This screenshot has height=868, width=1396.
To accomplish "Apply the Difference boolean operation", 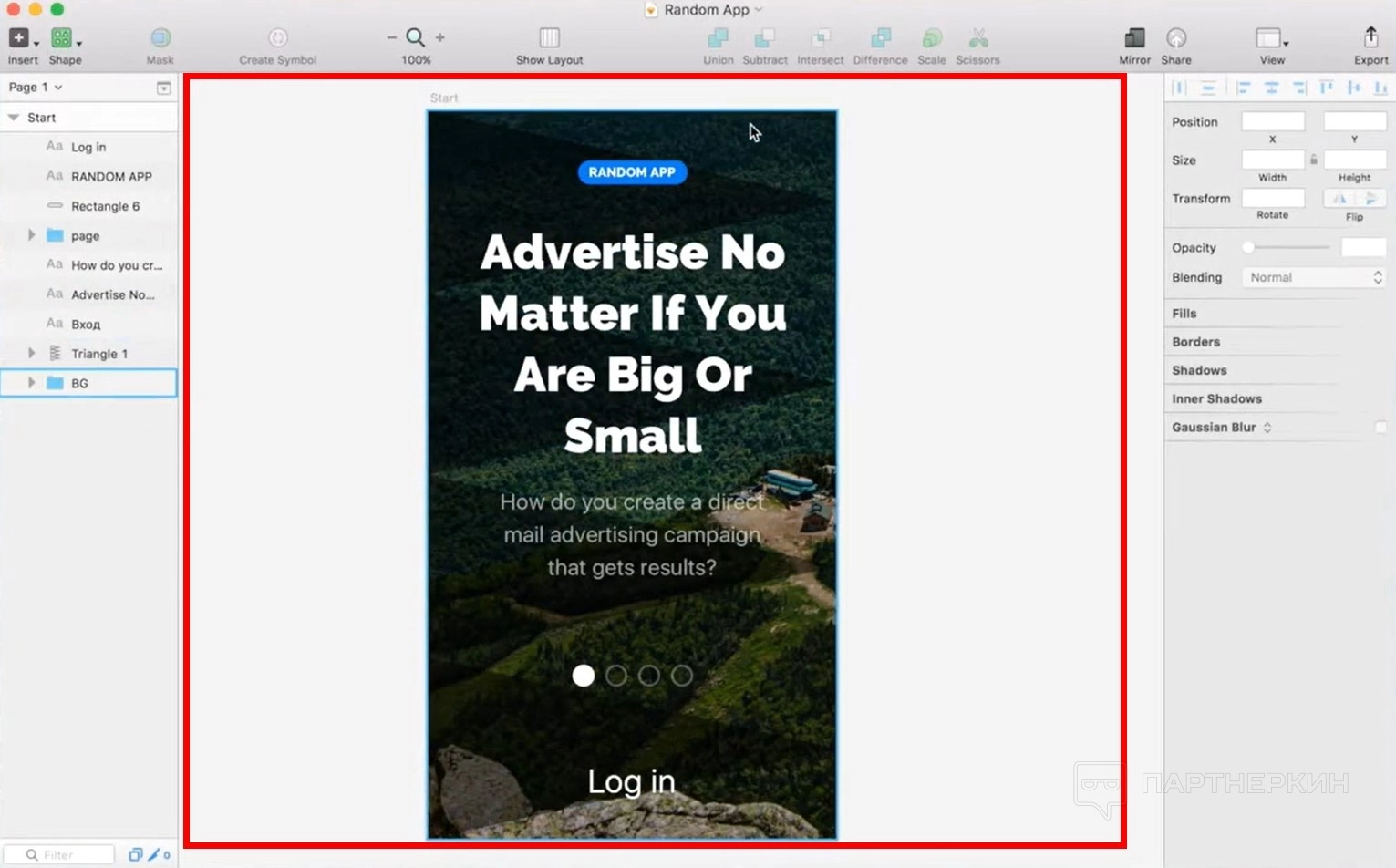I will pyautogui.click(x=880, y=37).
